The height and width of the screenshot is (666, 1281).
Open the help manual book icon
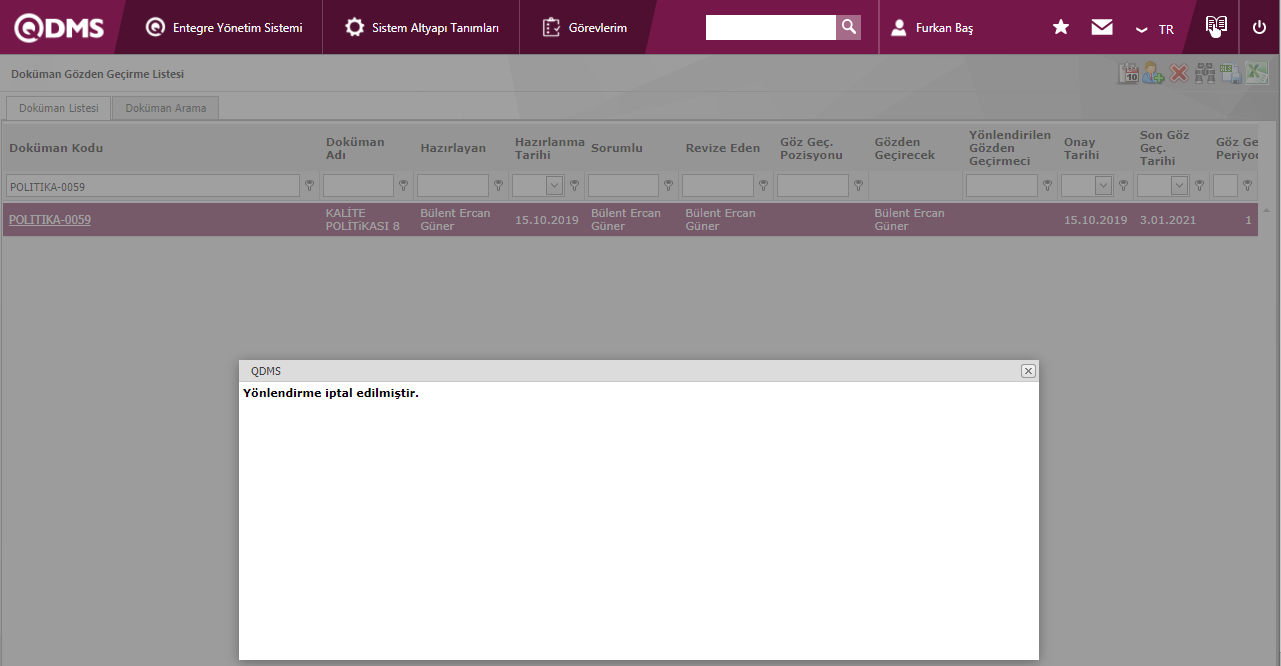(x=1216, y=27)
